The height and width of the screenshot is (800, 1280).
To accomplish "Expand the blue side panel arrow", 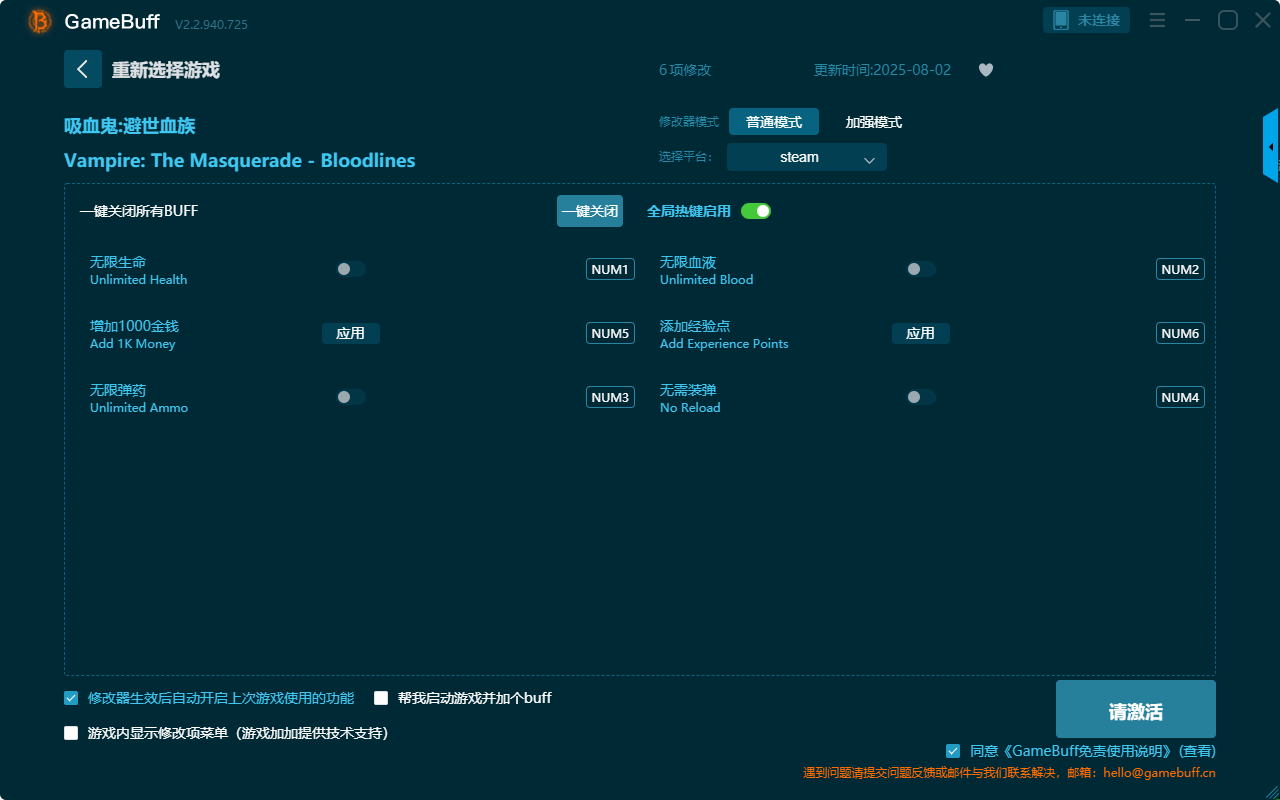I will [1270, 147].
